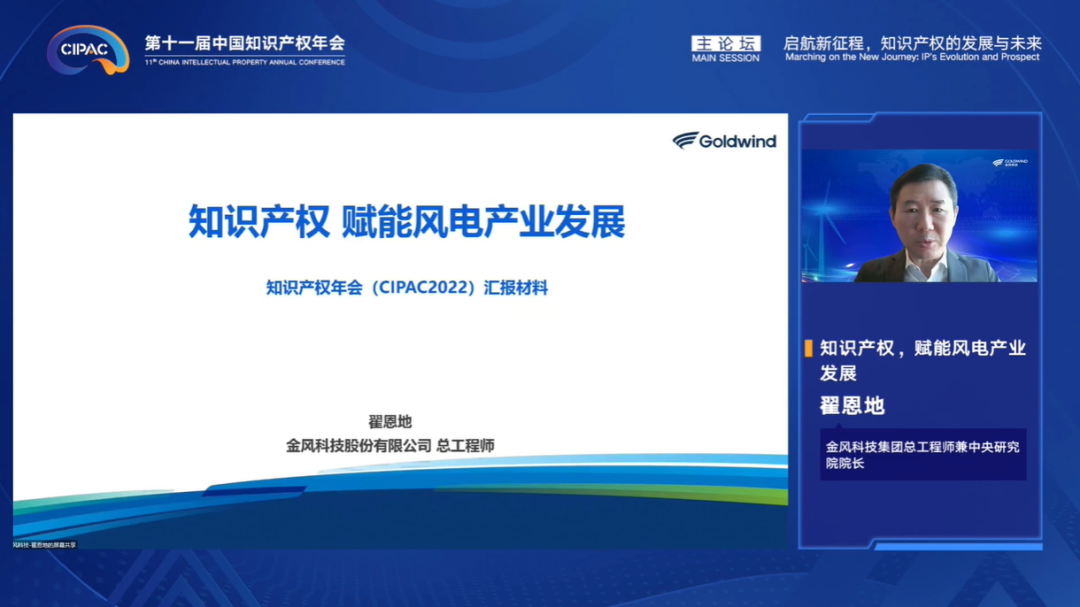Click the screen share label at slide bottom-left
This screenshot has height=607, width=1080.
(45, 544)
